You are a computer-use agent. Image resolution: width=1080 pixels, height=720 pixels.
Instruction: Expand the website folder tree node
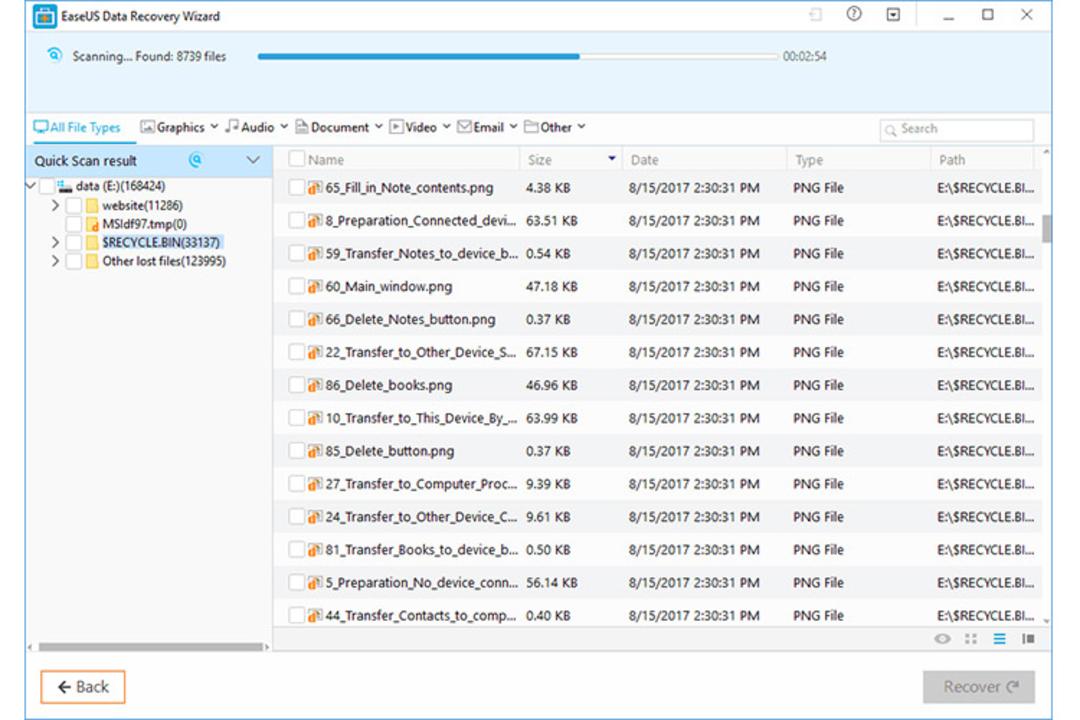(55, 205)
